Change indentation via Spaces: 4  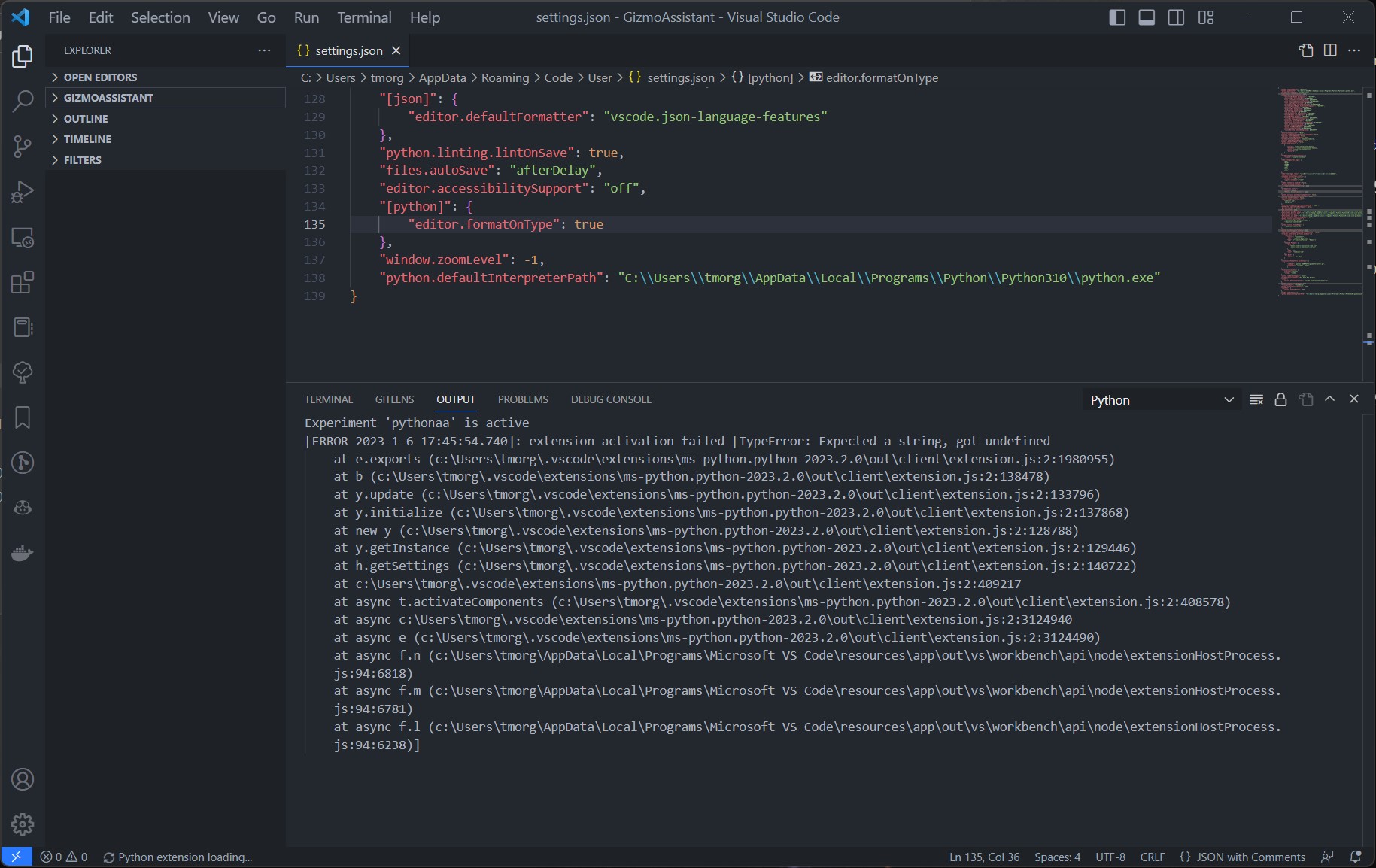coord(1057,857)
